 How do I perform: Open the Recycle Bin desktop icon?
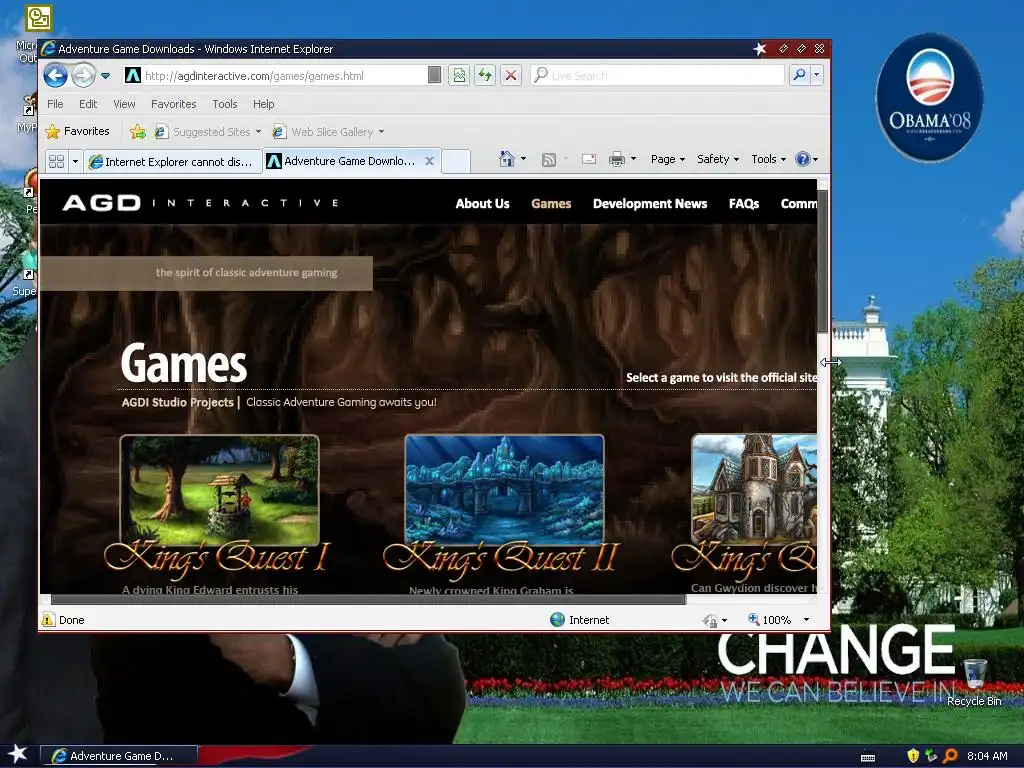(x=974, y=682)
